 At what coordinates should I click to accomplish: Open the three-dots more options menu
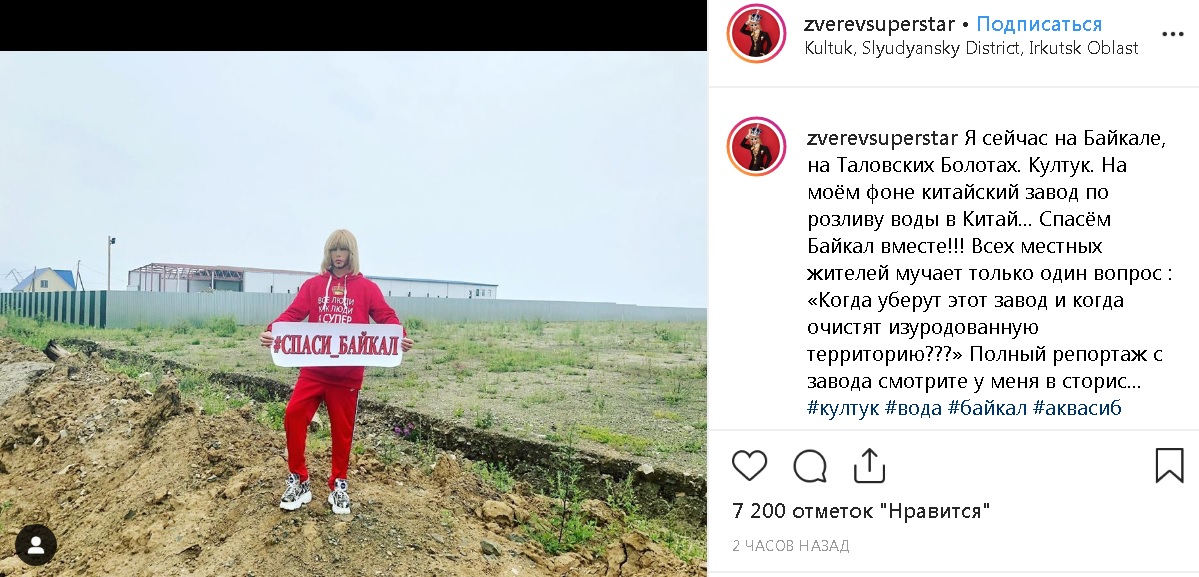(x=1172, y=34)
